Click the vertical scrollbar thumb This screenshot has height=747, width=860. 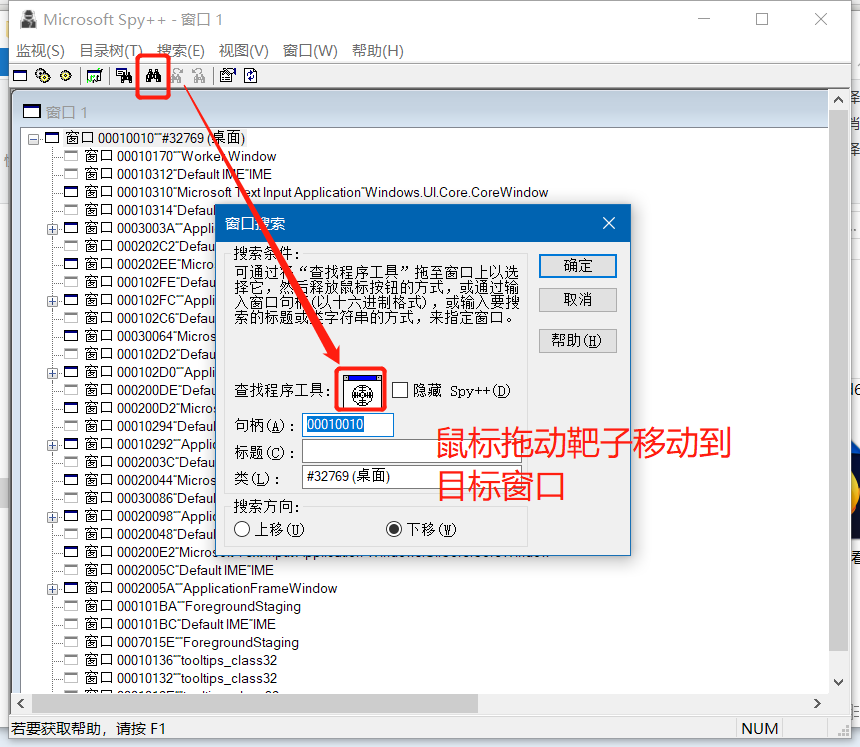(x=838, y=381)
